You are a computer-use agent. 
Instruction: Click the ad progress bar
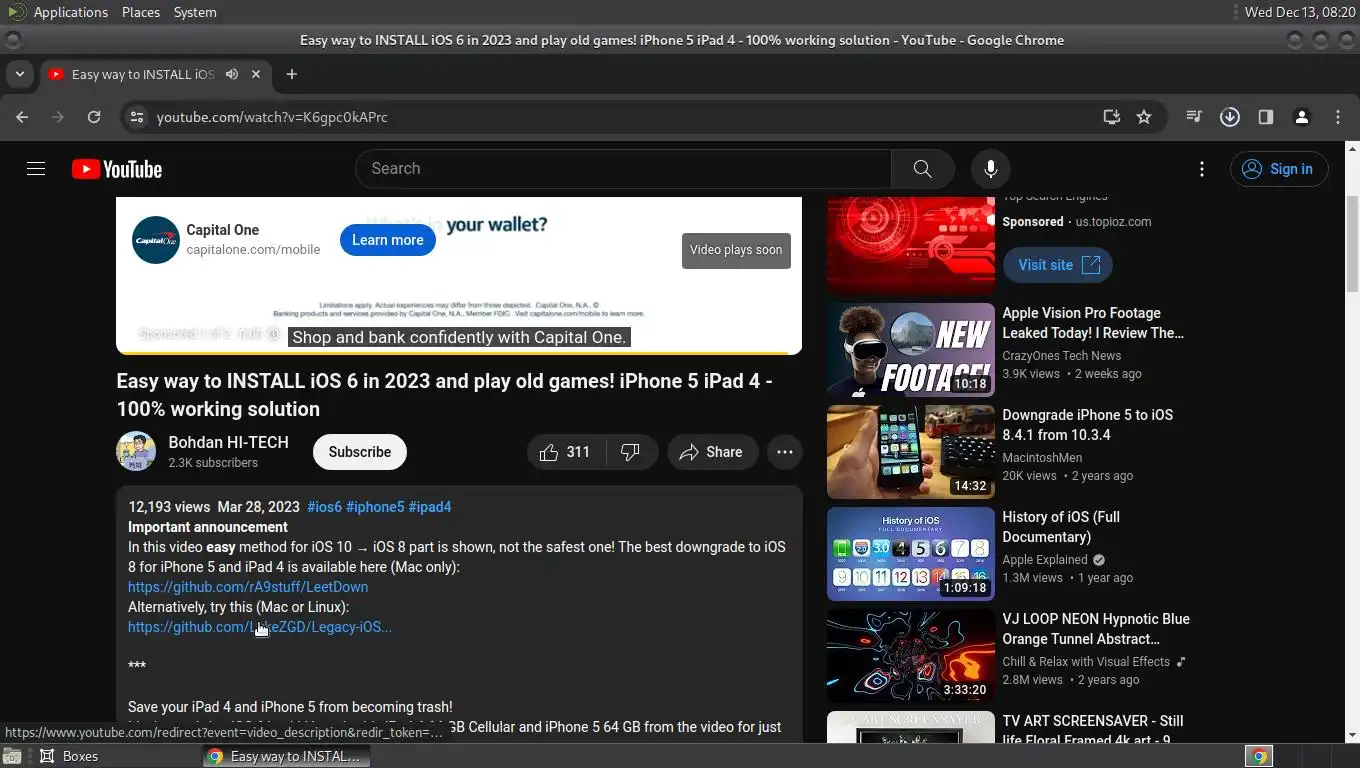[x=459, y=352]
